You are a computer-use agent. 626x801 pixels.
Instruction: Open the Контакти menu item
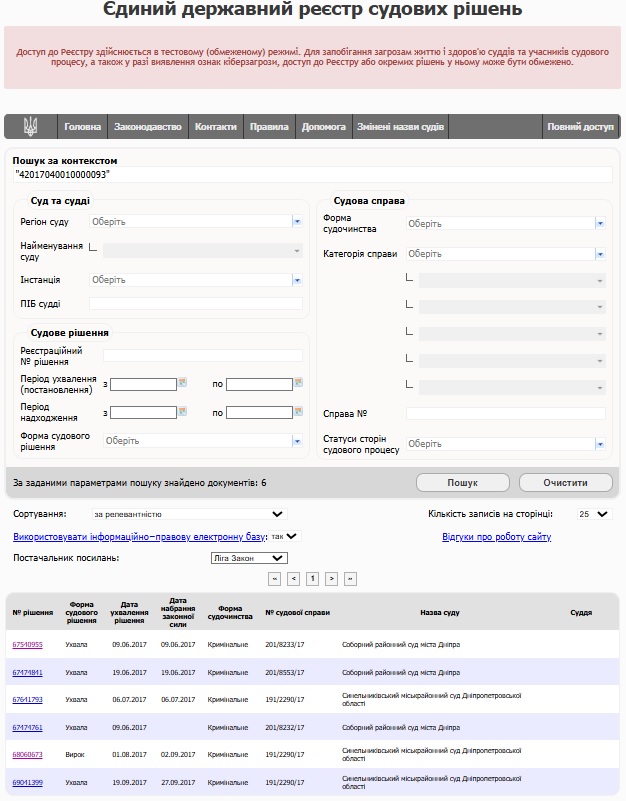tap(216, 127)
